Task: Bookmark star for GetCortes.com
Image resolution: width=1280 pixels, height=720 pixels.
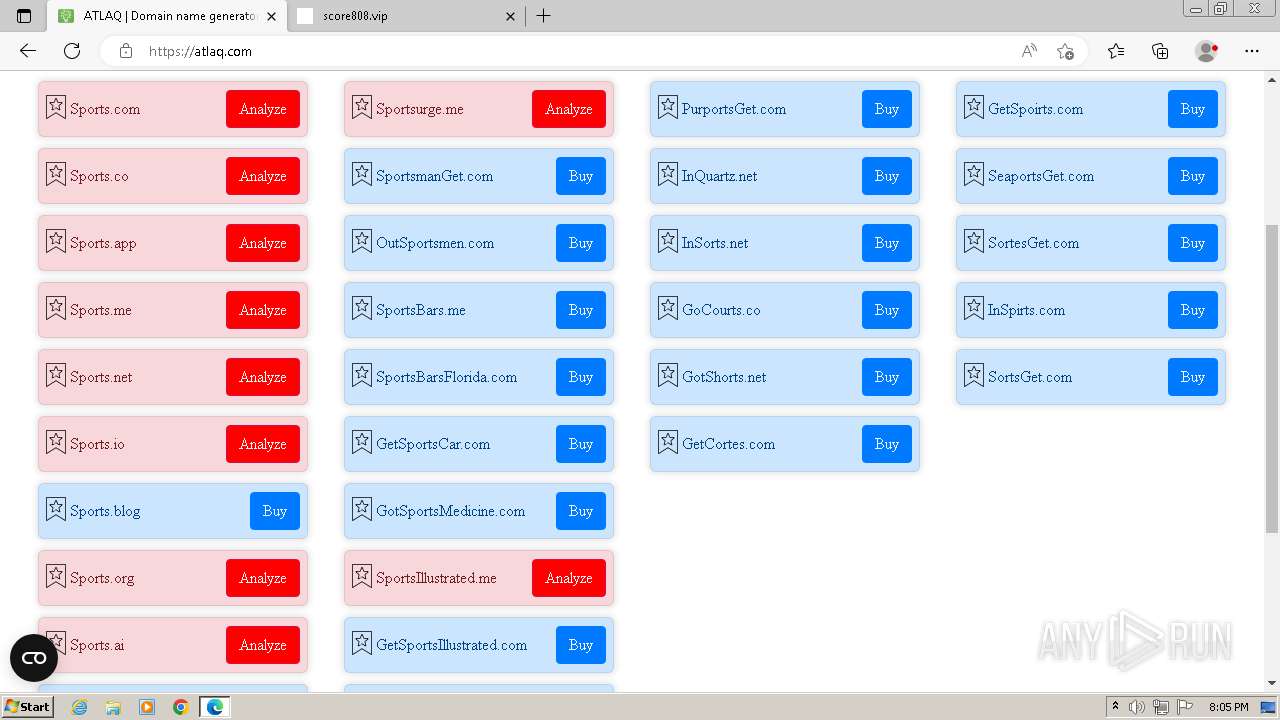Action: click(668, 442)
